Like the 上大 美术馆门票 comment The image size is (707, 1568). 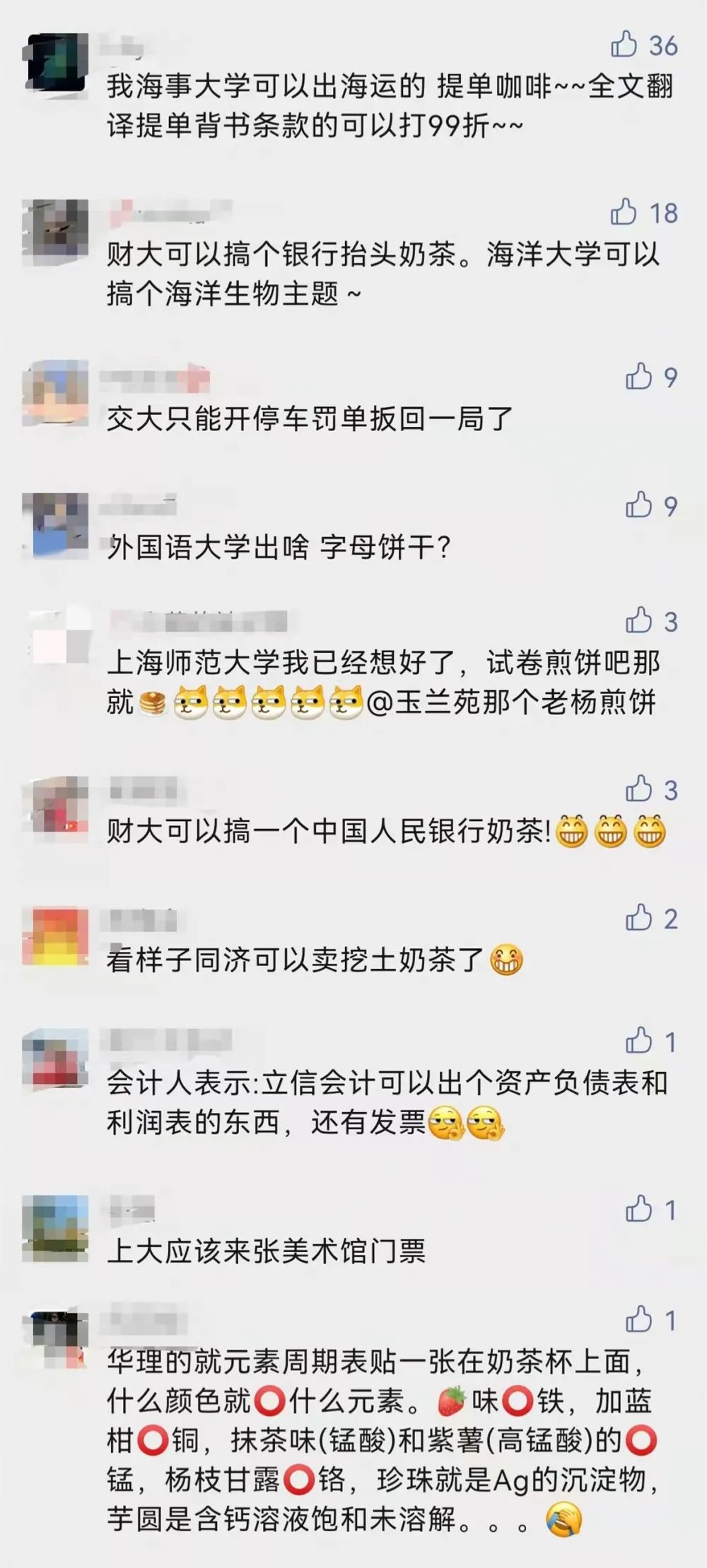[638, 1209]
